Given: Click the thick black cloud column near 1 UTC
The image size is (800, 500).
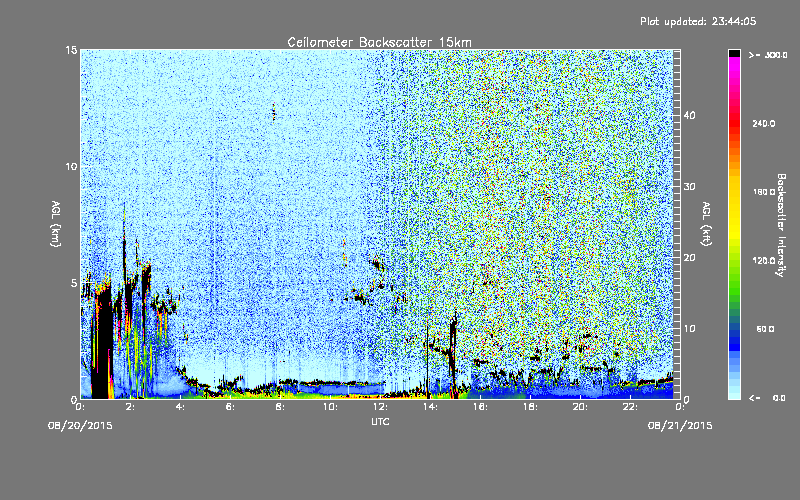Looking at the screenshot, I should click(104, 344).
